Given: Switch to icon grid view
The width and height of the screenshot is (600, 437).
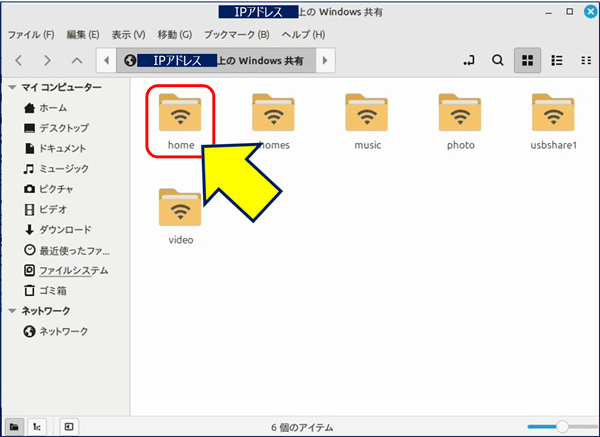Looking at the screenshot, I should (x=527, y=60).
